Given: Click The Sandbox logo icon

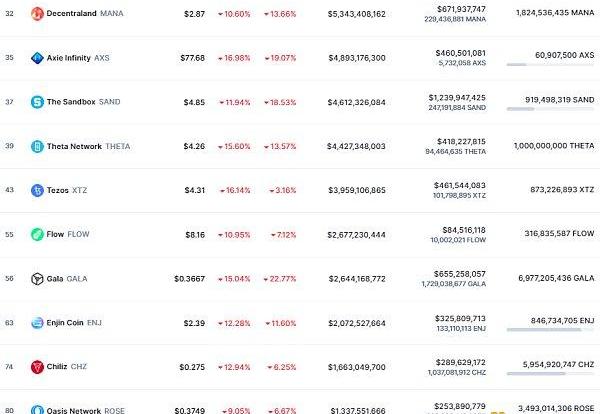Looking at the screenshot, I should click(x=37, y=102).
